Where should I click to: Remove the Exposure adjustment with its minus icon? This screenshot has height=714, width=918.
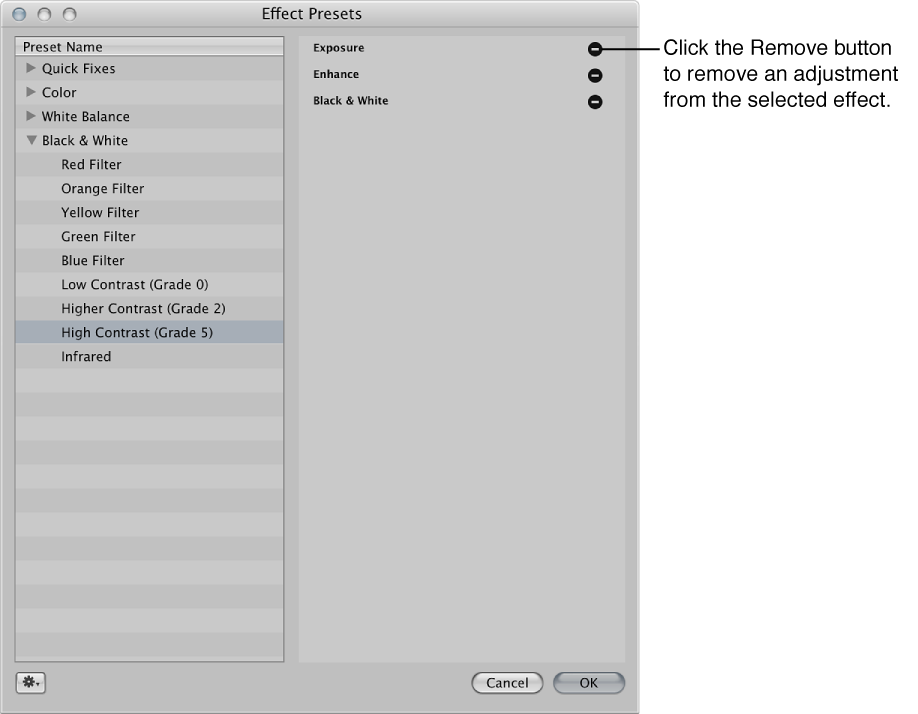(x=595, y=47)
